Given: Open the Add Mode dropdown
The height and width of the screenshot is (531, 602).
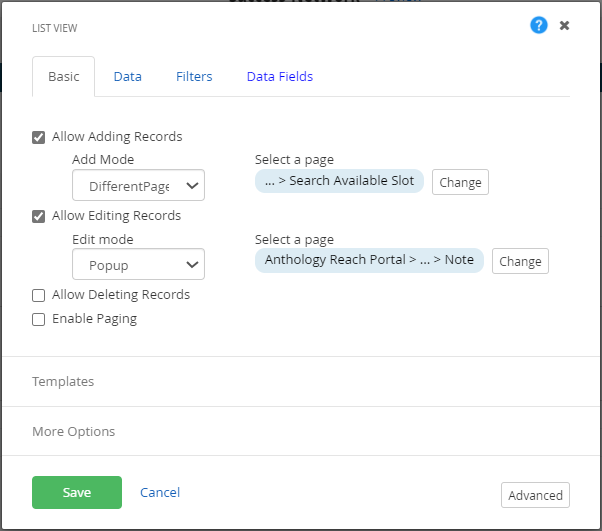Looking at the screenshot, I should [x=138, y=186].
